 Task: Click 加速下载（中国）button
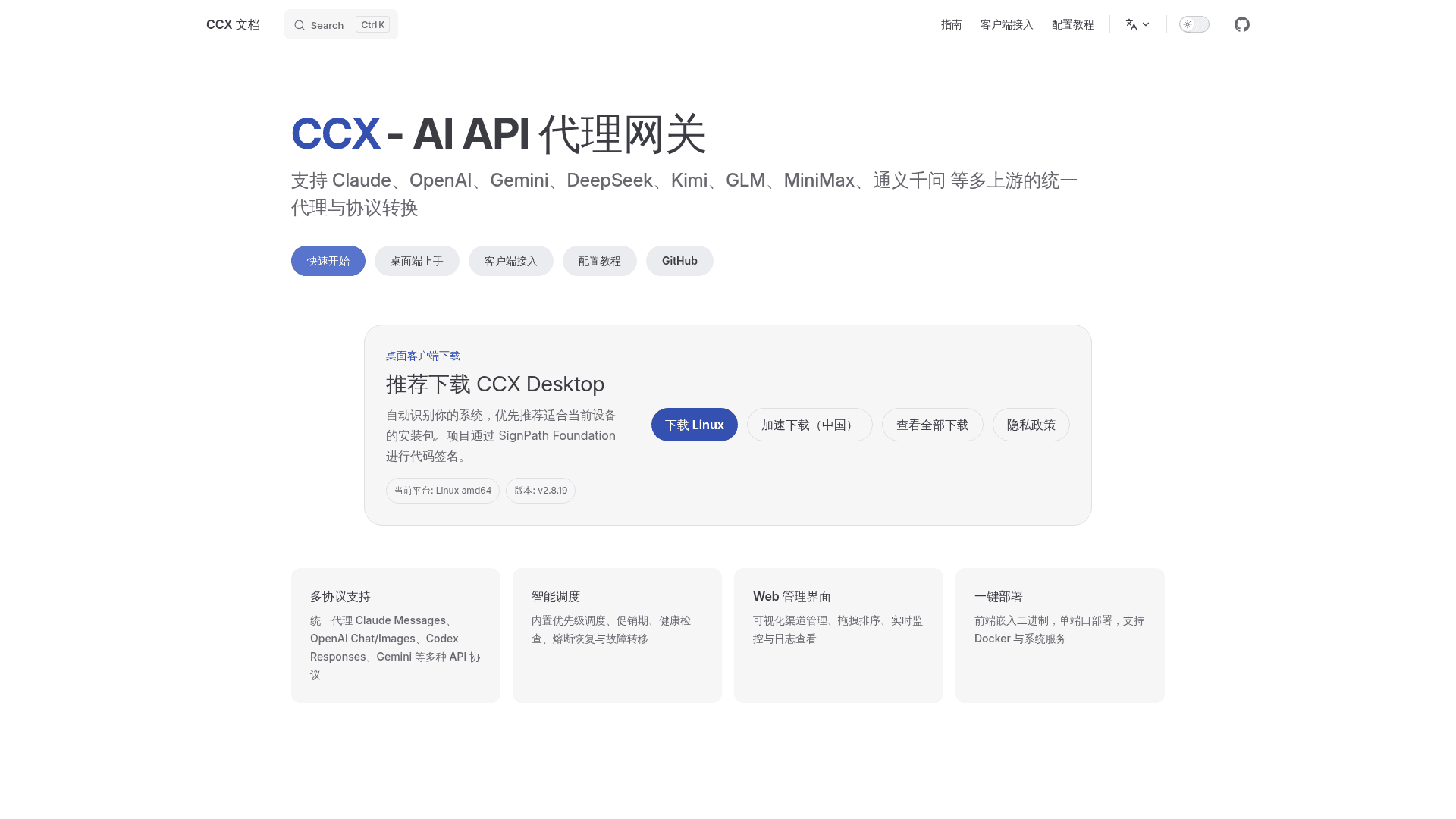click(810, 425)
